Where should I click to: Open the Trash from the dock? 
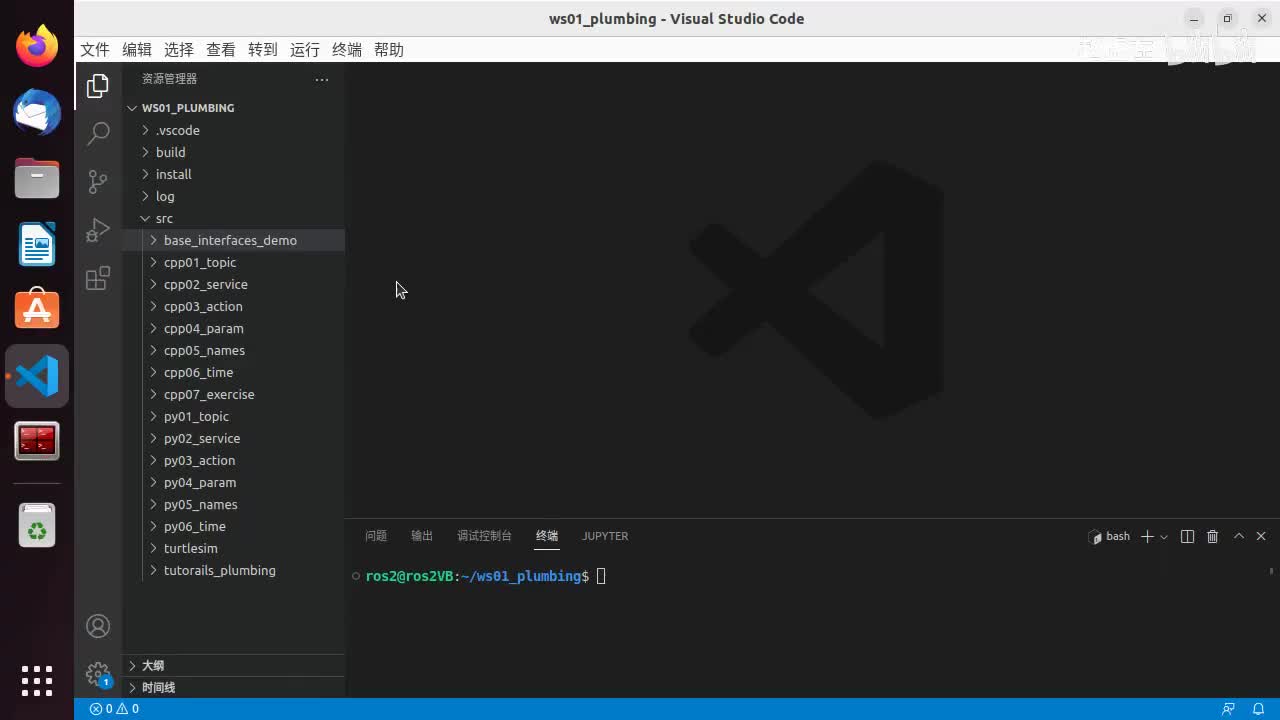37,525
